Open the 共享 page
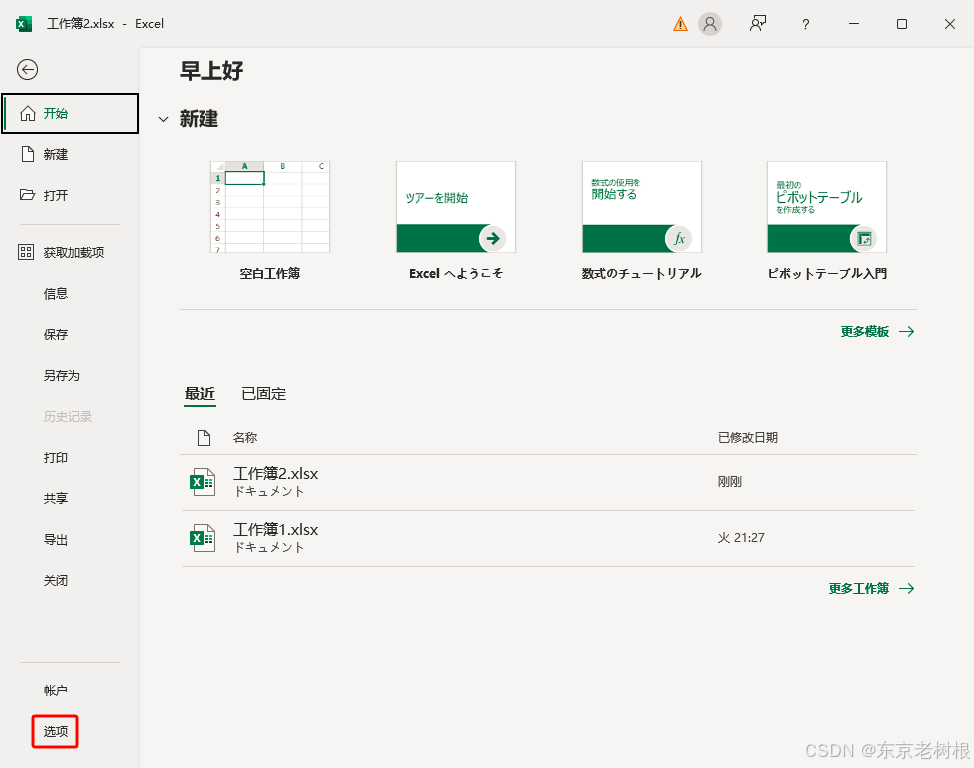The height and width of the screenshot is (768, 974). [70, 498]
